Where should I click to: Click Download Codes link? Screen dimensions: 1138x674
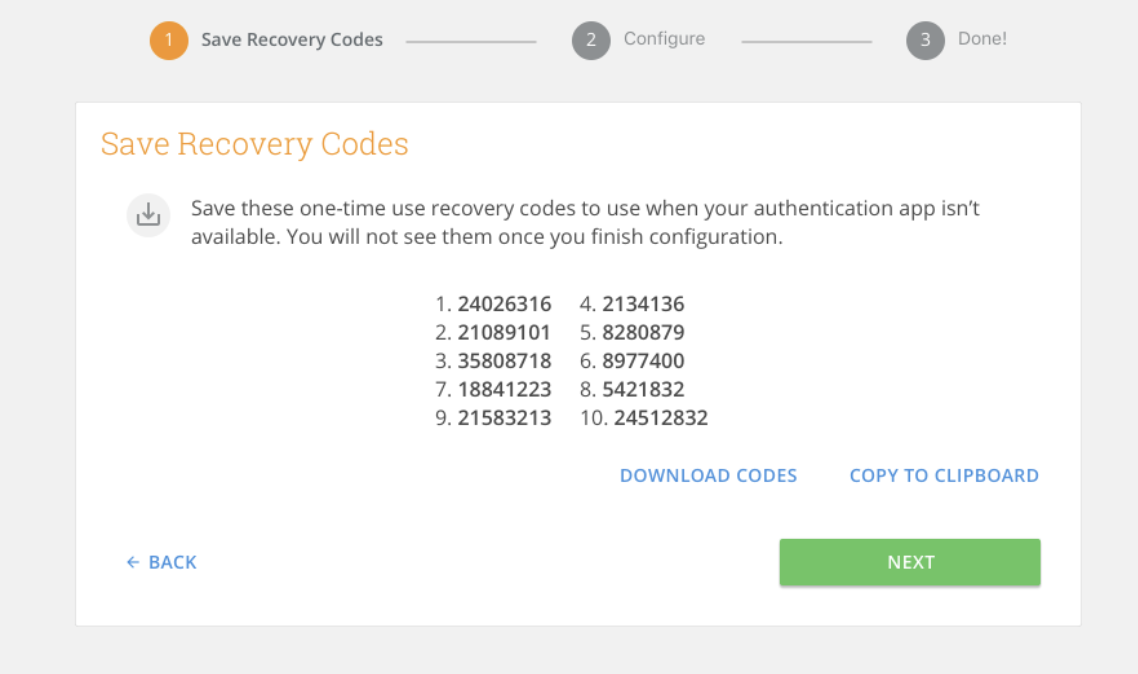708,476
